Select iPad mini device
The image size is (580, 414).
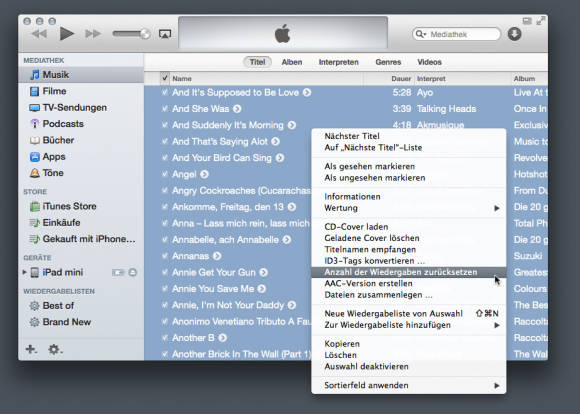point(62,272)
